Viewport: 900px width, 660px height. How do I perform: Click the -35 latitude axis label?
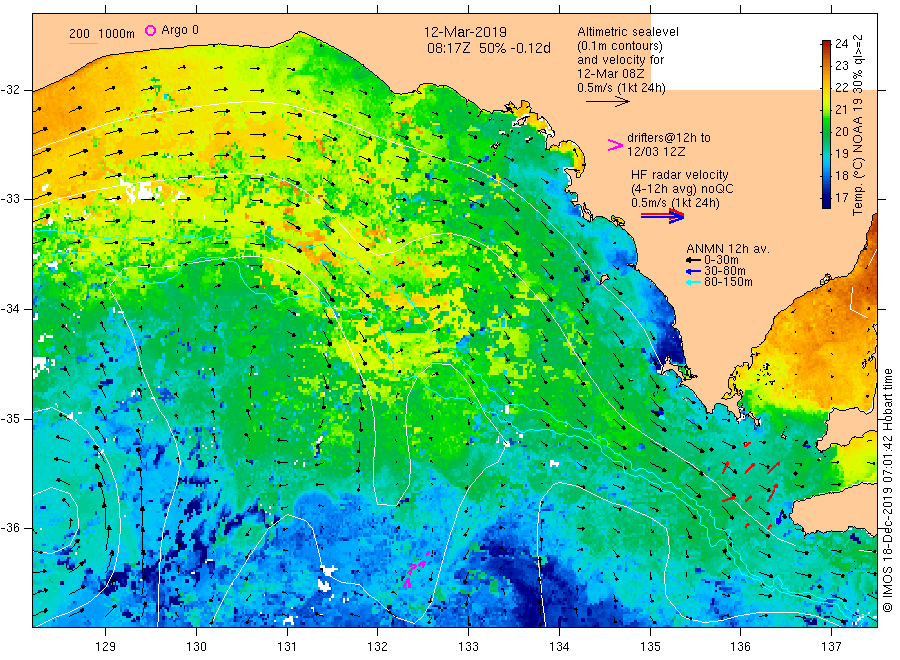coord(11,418)
